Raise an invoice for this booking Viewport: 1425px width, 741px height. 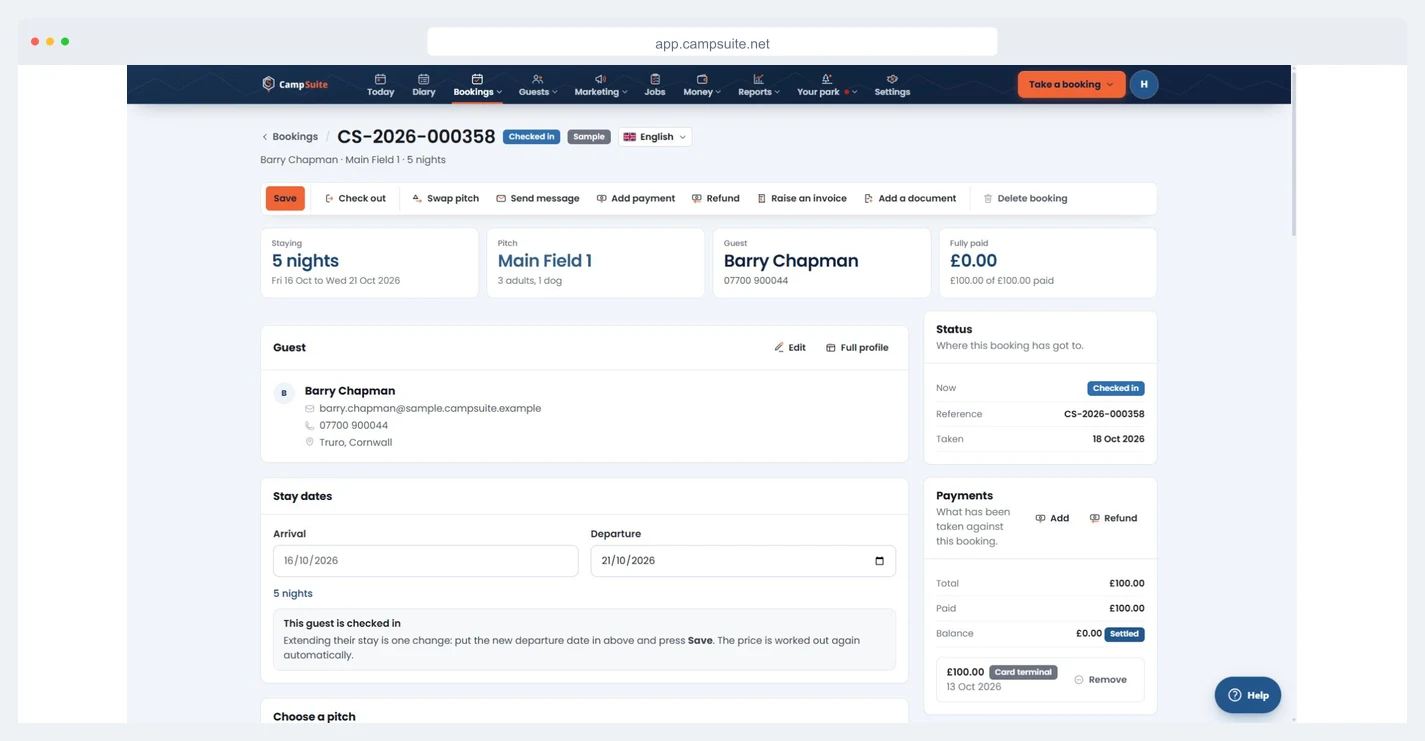tap(802, 198)
